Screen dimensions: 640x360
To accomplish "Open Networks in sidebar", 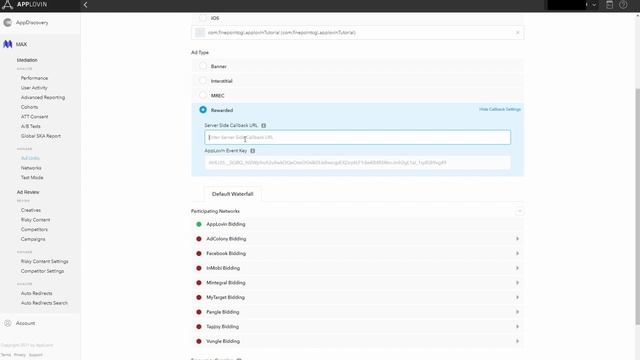I will [31, 168].
